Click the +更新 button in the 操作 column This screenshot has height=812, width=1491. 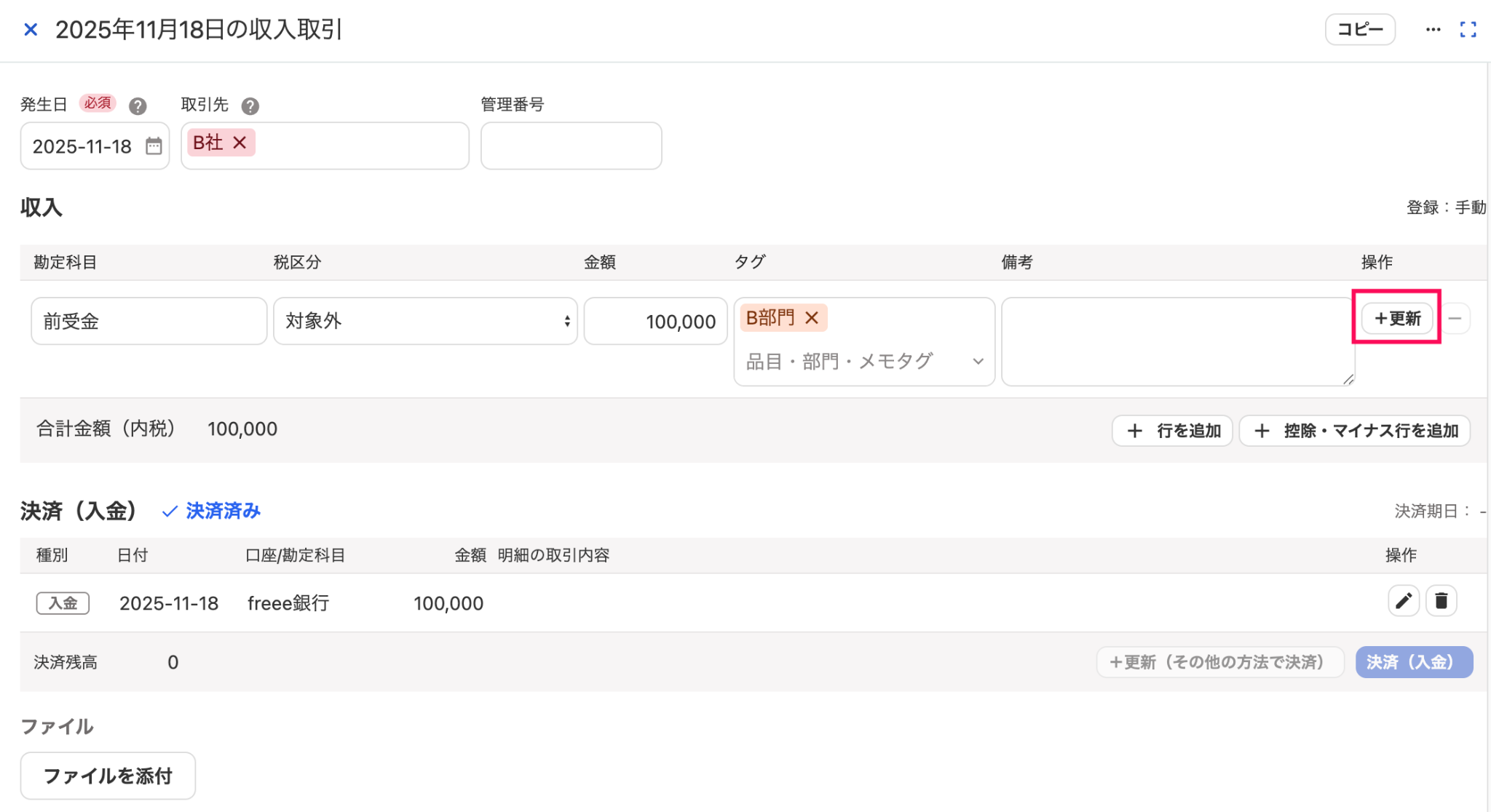pyautogui.click(x=1397, y=319)
